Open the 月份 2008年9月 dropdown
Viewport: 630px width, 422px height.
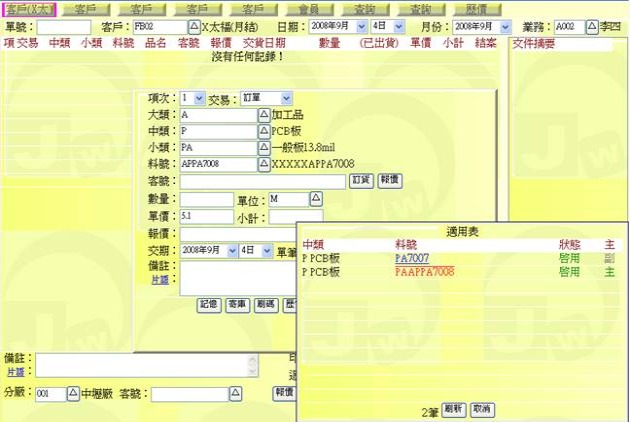516,27
